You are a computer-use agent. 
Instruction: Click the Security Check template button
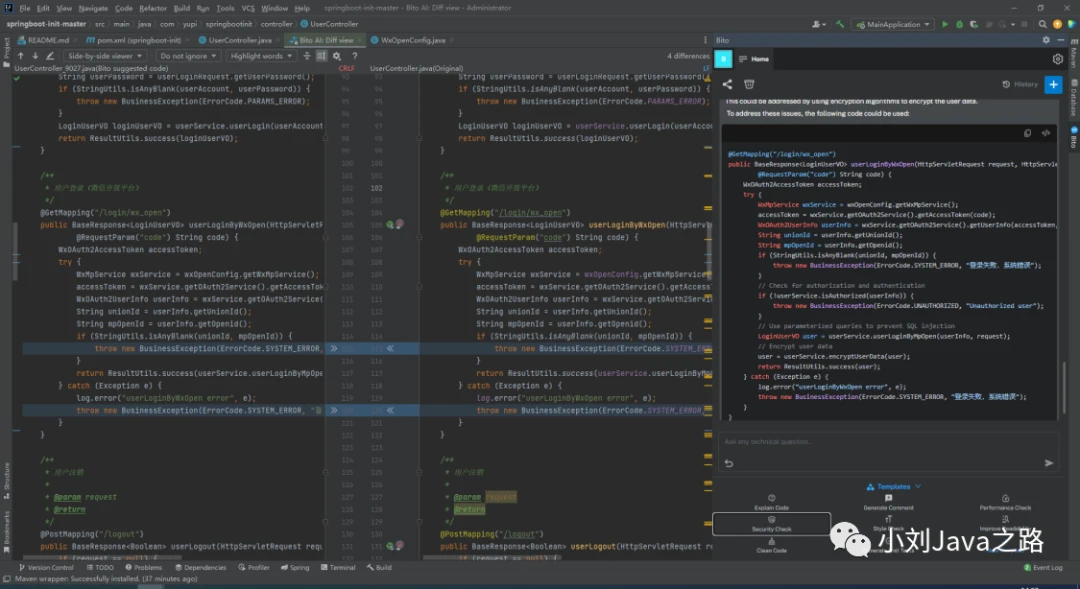click(x=771, y=524)
